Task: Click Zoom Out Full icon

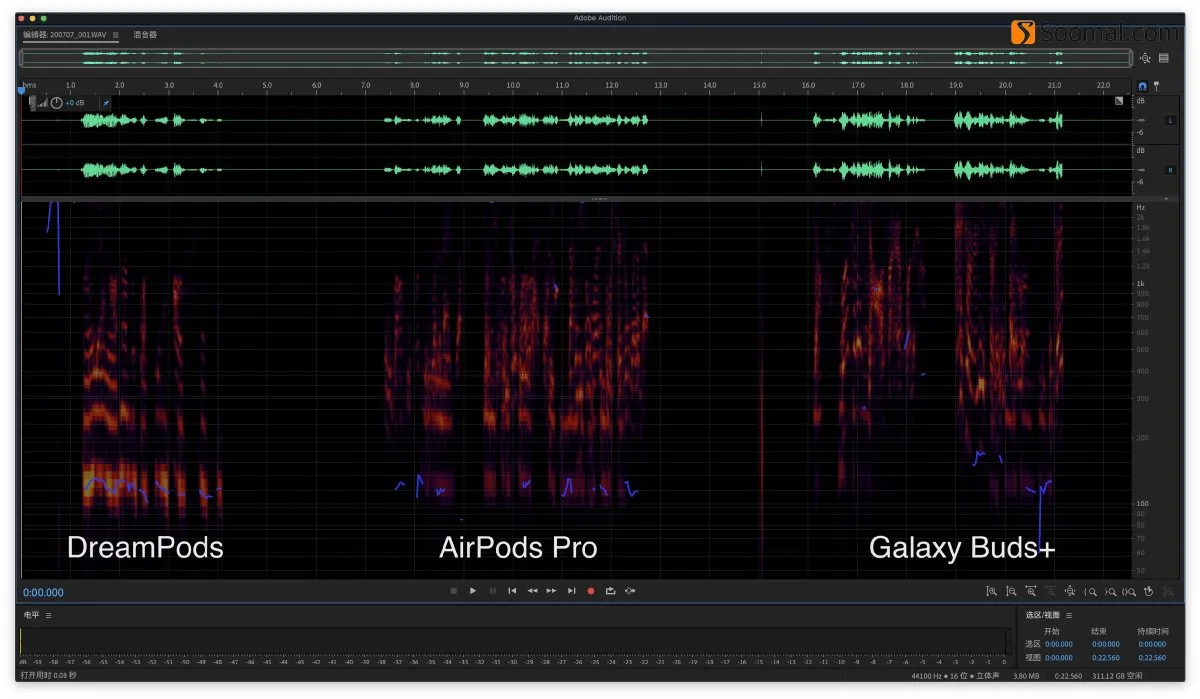Action: point(1070,591)
